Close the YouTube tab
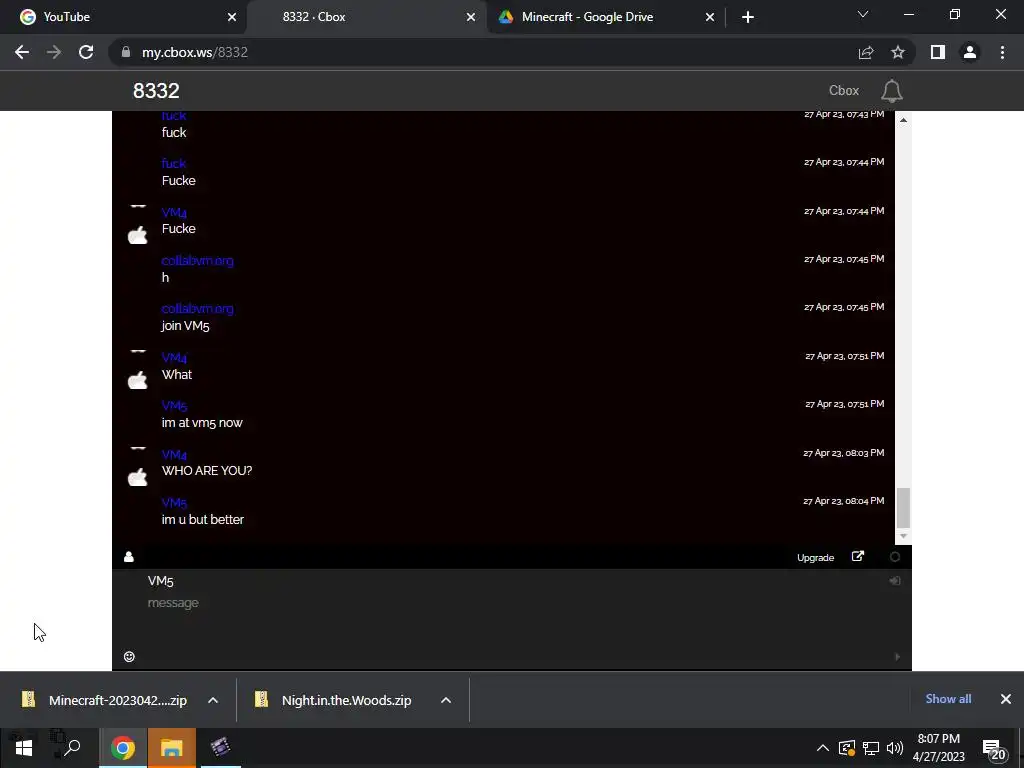The width and height of the screenshot is (1024, 768). 232,18
